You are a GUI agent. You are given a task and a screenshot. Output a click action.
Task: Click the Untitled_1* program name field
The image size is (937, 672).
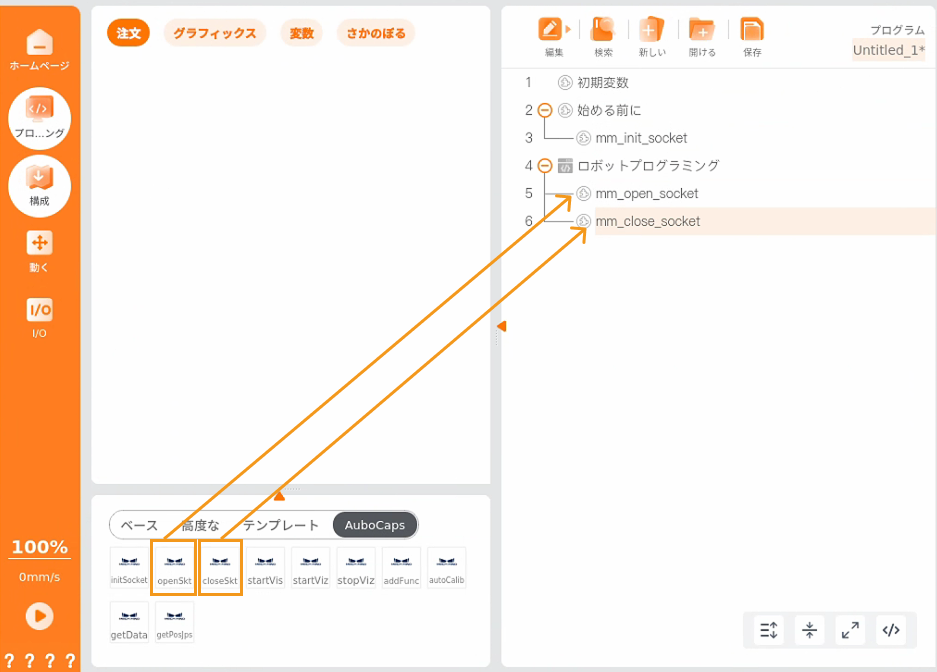tap(889, 50)
